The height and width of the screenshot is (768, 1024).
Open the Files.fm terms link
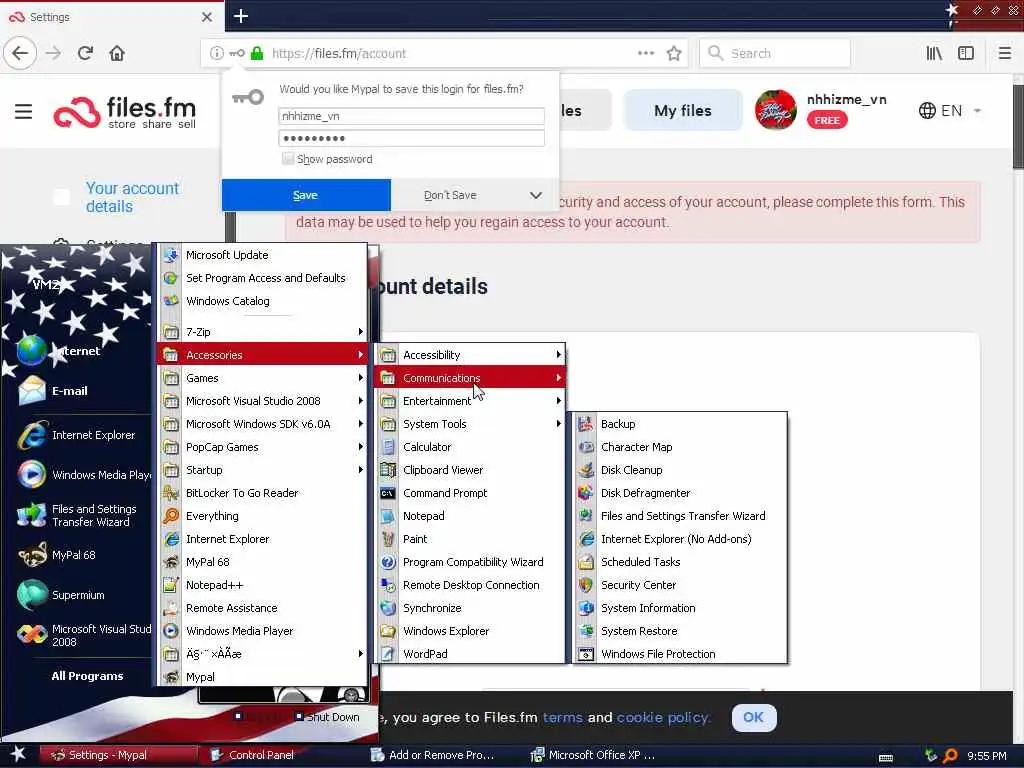coord(562,717)
